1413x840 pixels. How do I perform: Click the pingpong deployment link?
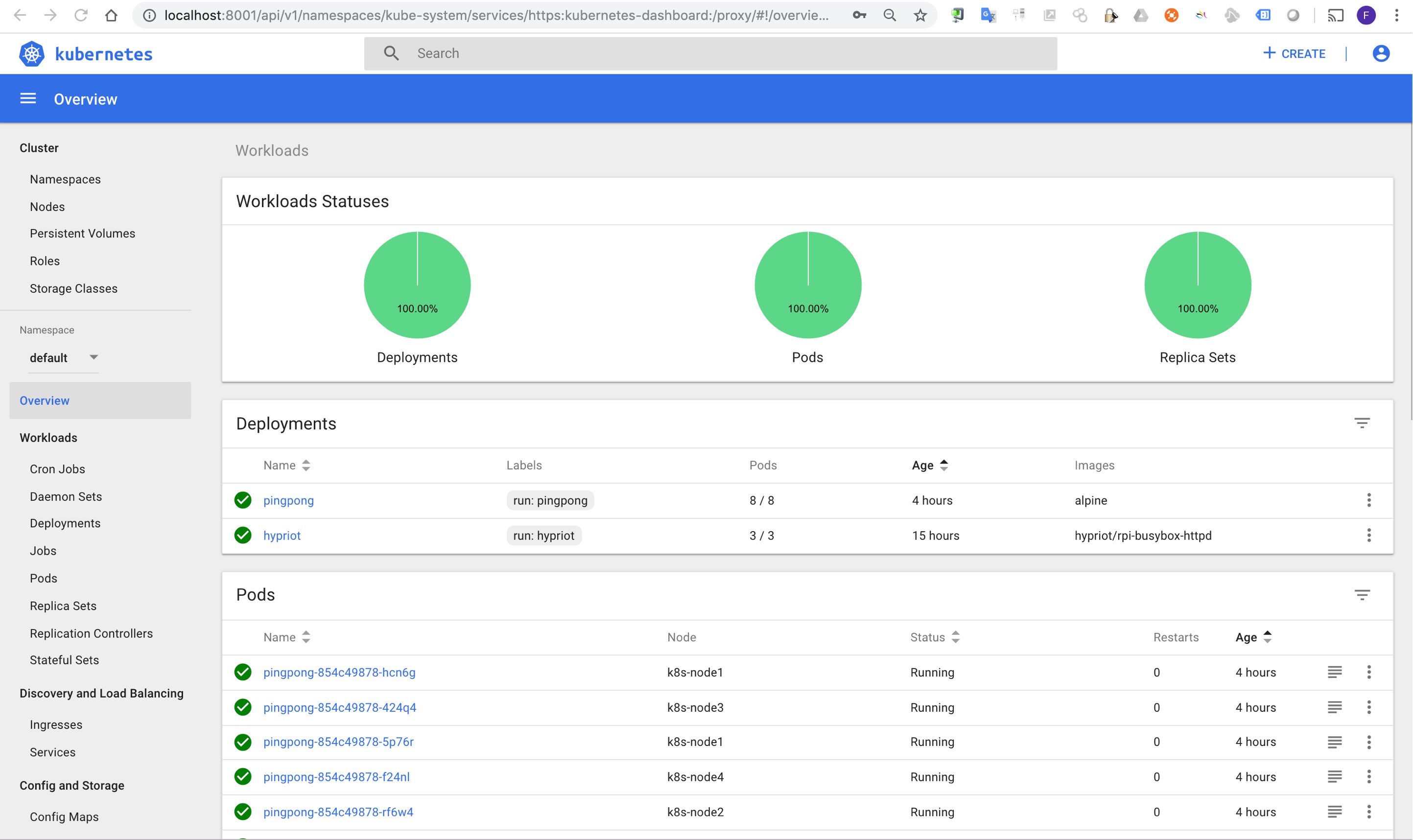pos(288,500)
